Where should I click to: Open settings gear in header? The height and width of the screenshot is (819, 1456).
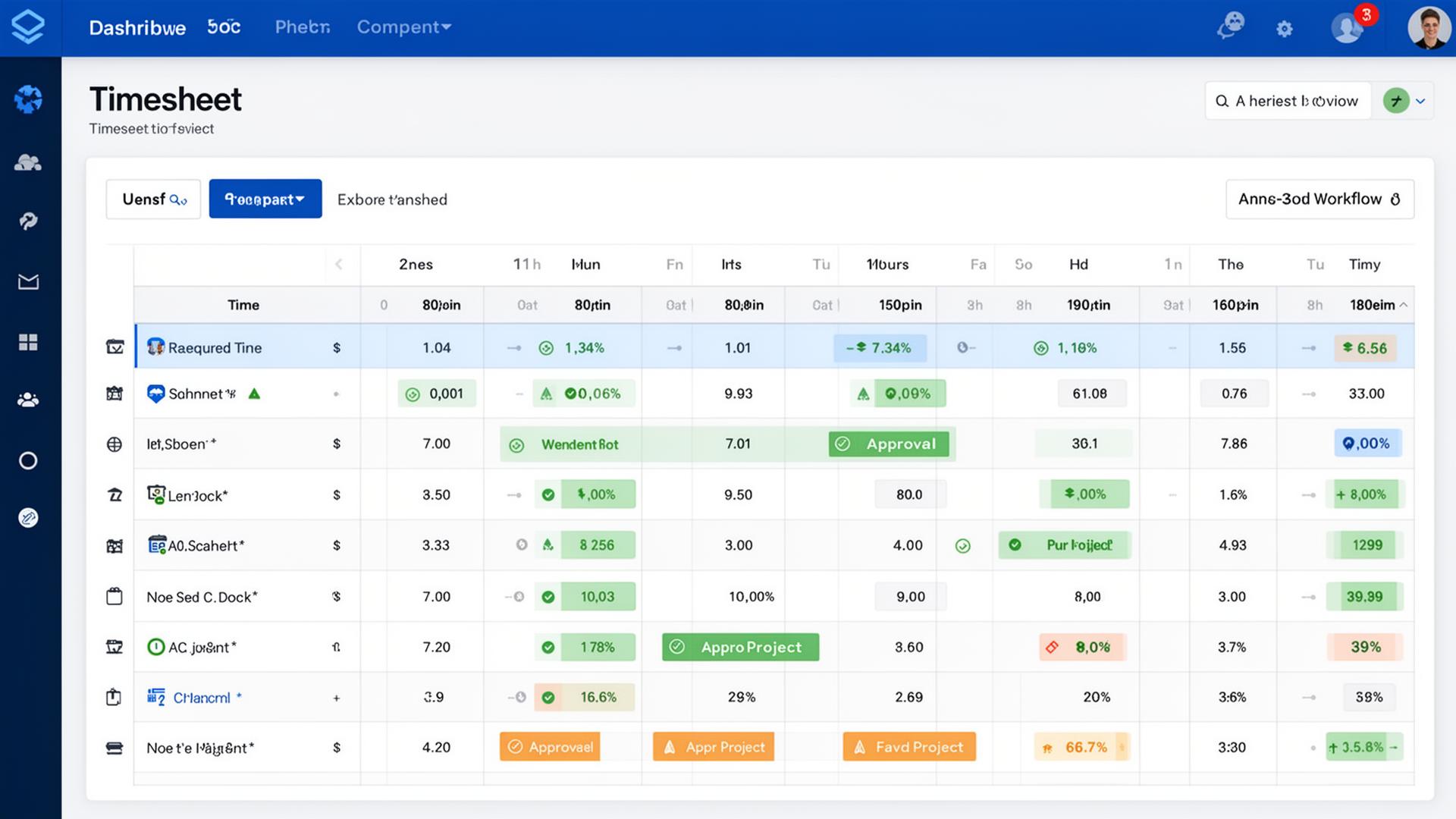click(1284, 29)
